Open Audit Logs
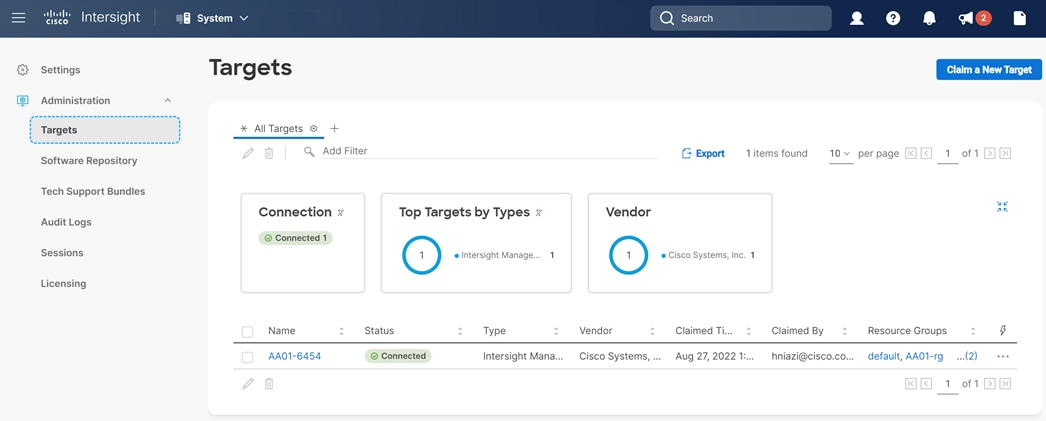This screenshot has height=421, width=1046. tap(66, 222)
